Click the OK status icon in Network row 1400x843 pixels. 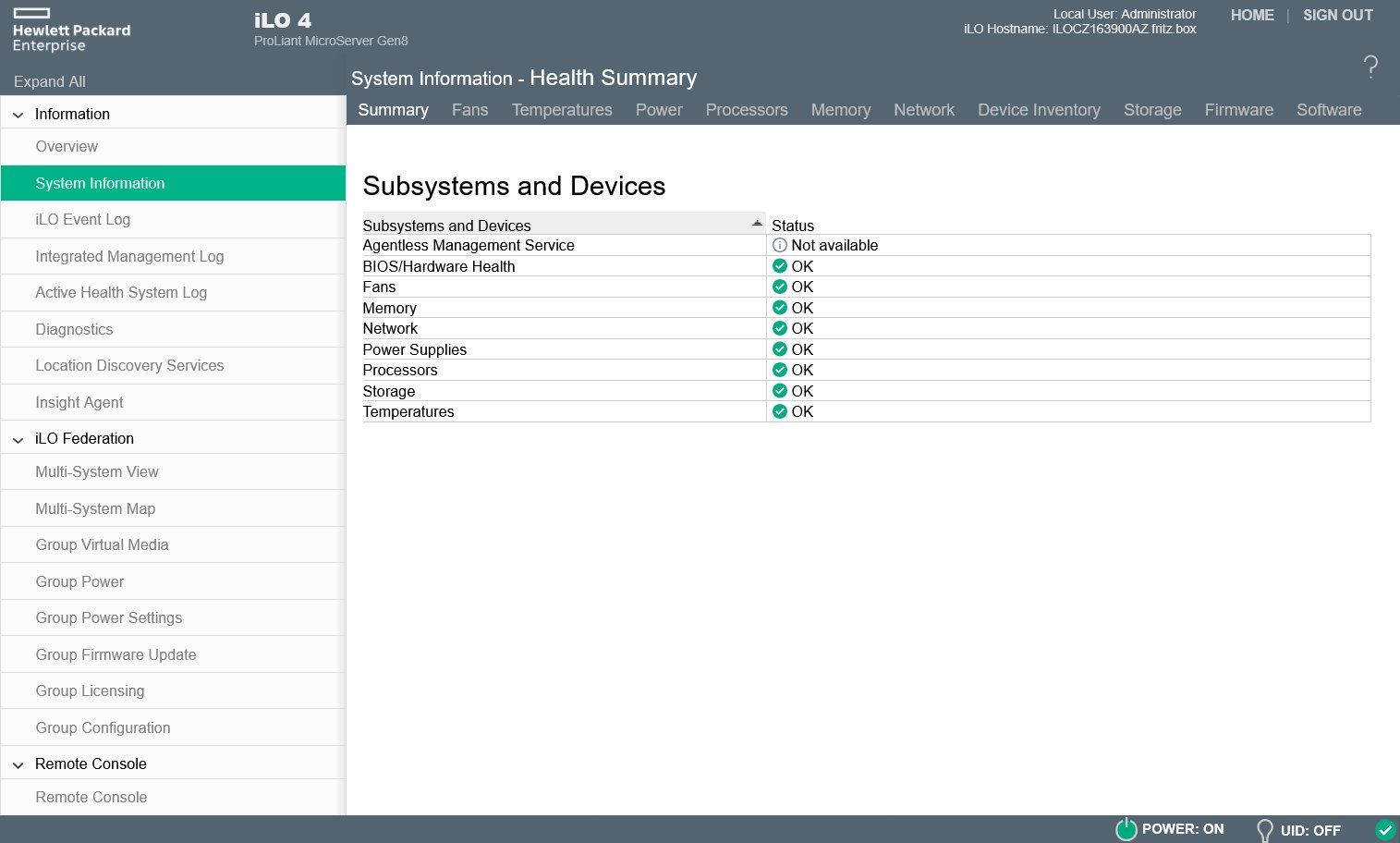(x=779, y=328)
